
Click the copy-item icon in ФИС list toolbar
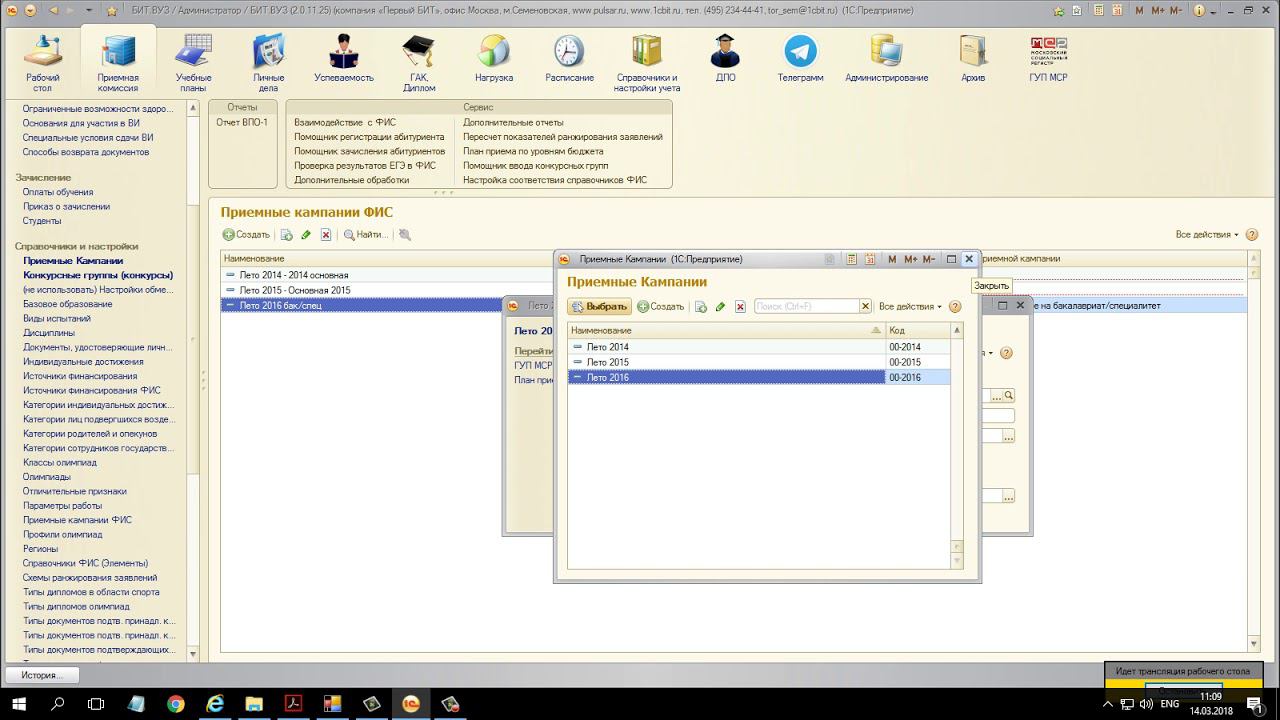[286, 235]
